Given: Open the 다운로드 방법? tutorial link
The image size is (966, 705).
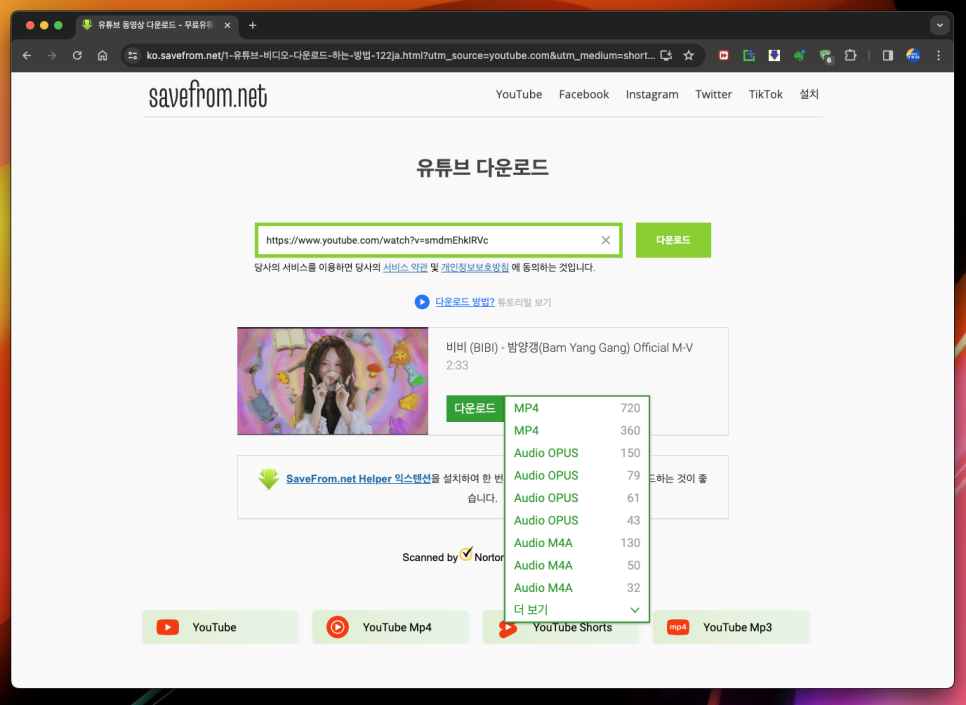Looking at the screenshot, I should (465, 302).
